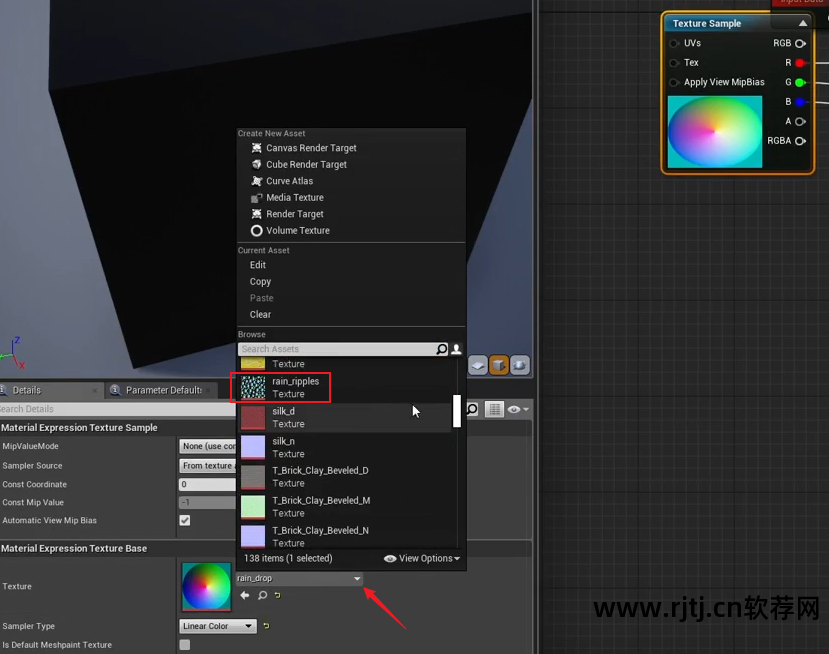Reset Sampler Type to default arrow

pos(266,626)
